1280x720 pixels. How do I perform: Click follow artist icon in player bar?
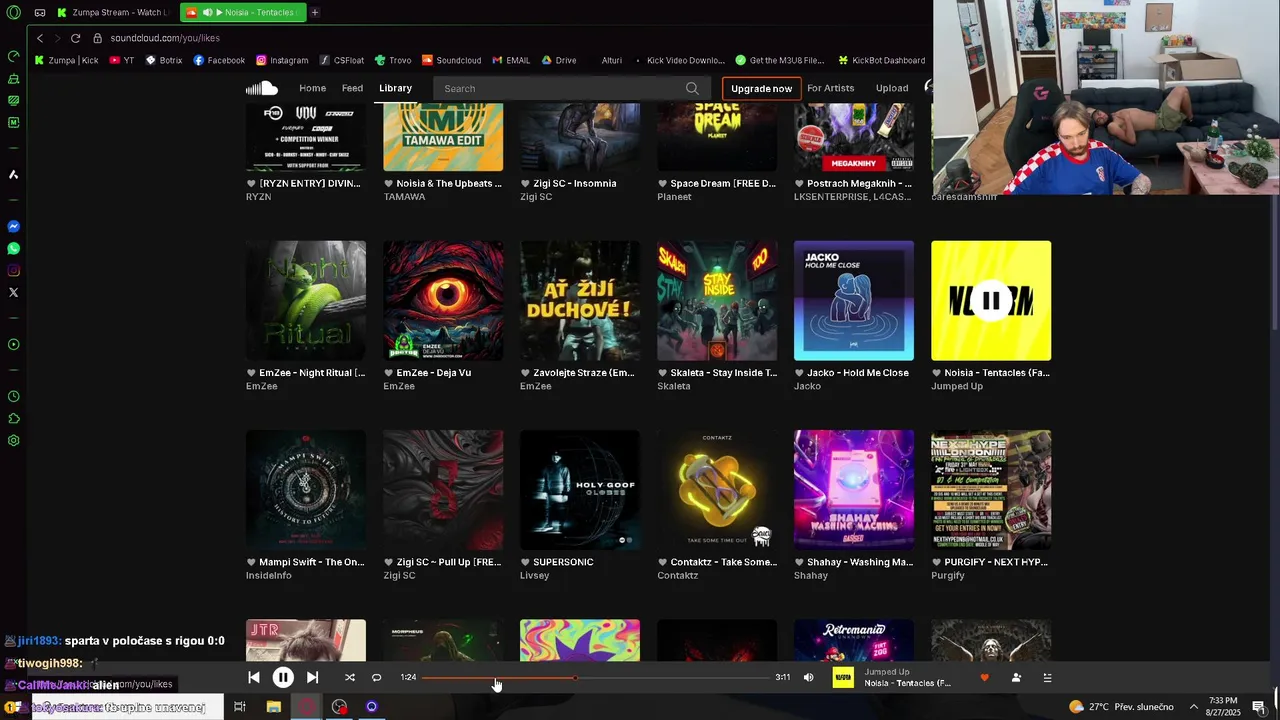[x=1016, y=678]
